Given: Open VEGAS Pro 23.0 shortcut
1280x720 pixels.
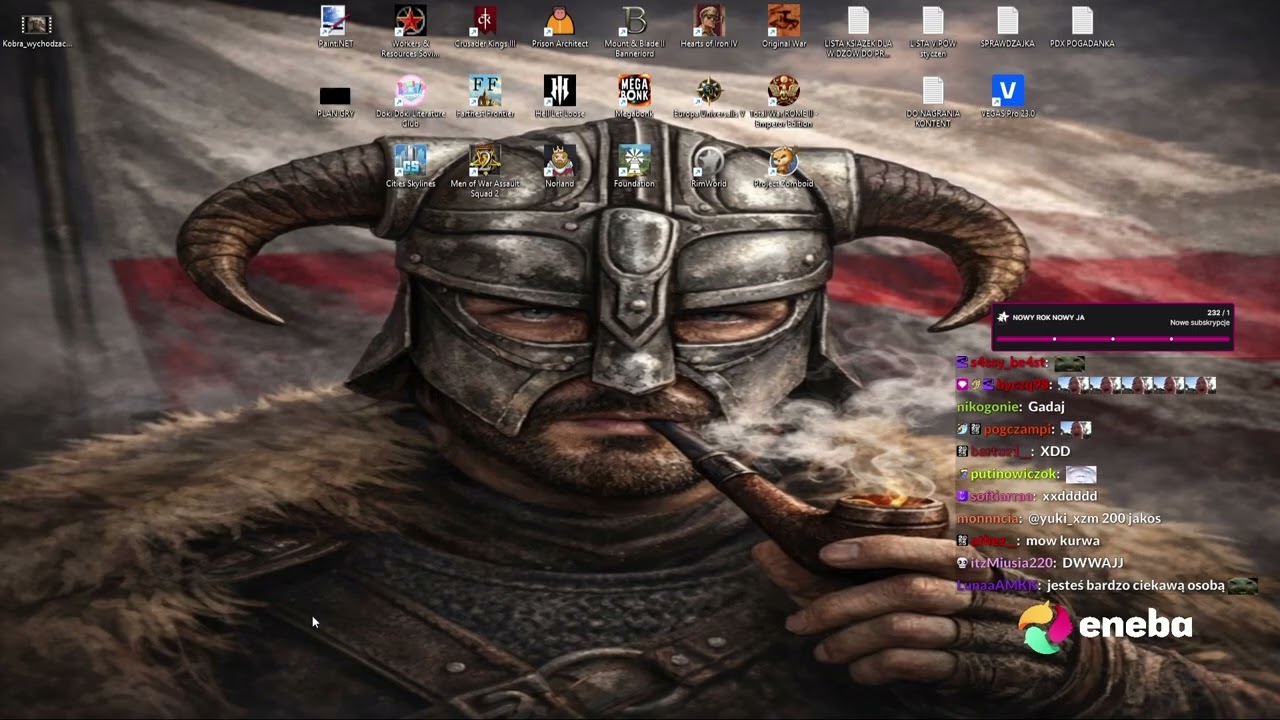Looking at the screenshot, I should point(1007,96).
